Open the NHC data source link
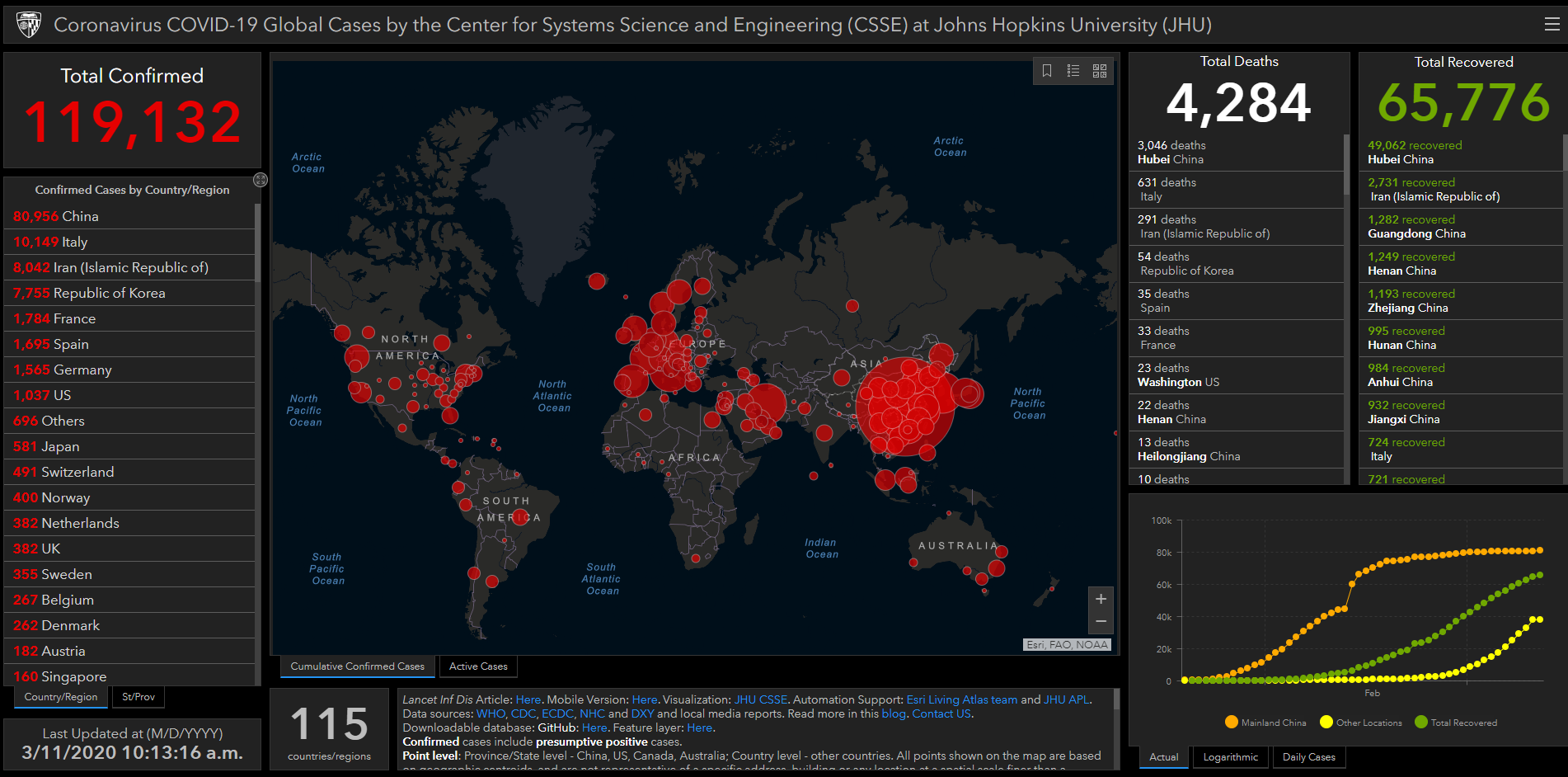This screenshot has height=777, width=1568. click(x=592, y=713)
